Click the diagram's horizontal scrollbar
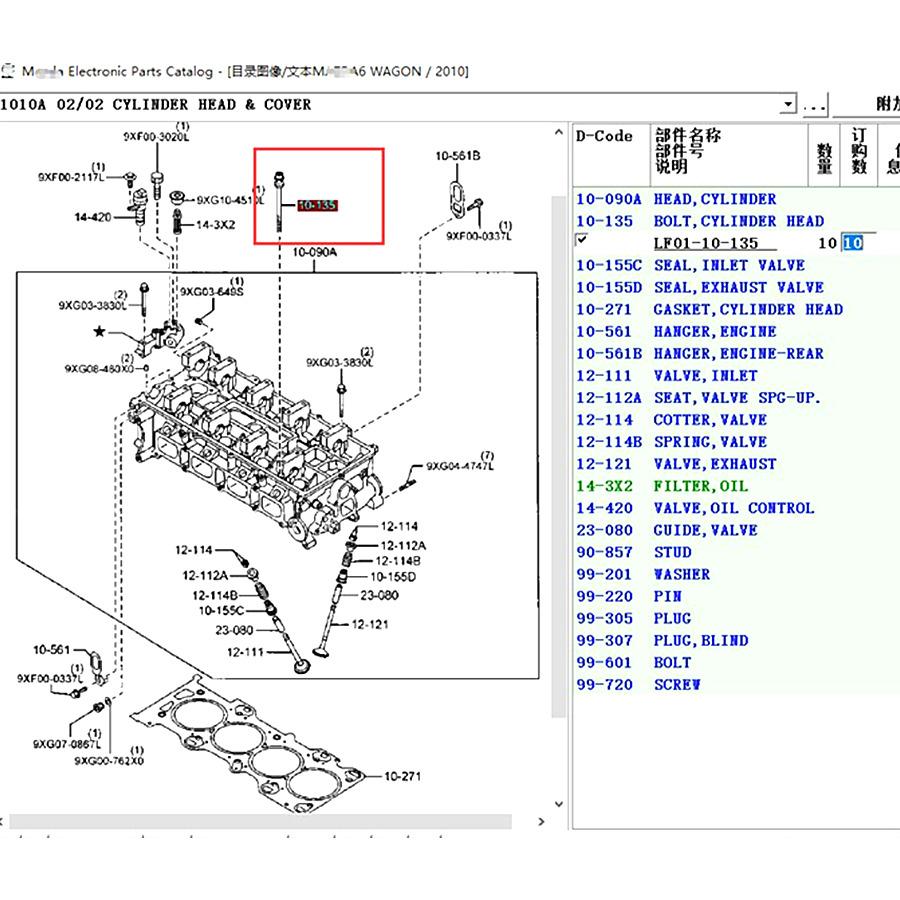This screenshot has height=900, width=900. point(260,821)
